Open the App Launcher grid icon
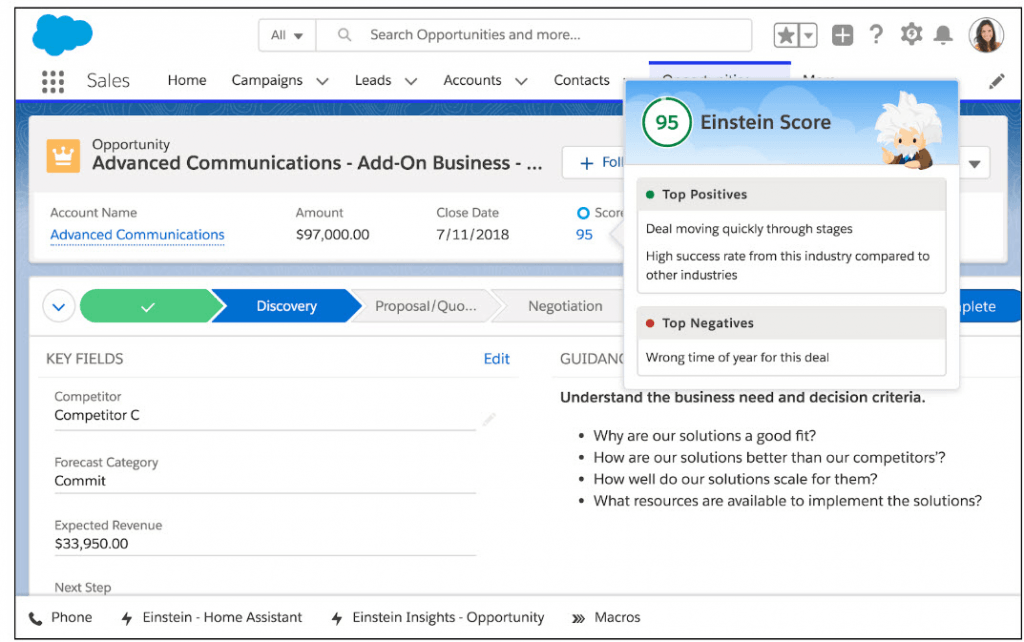1024x642 pixels. 53,82
